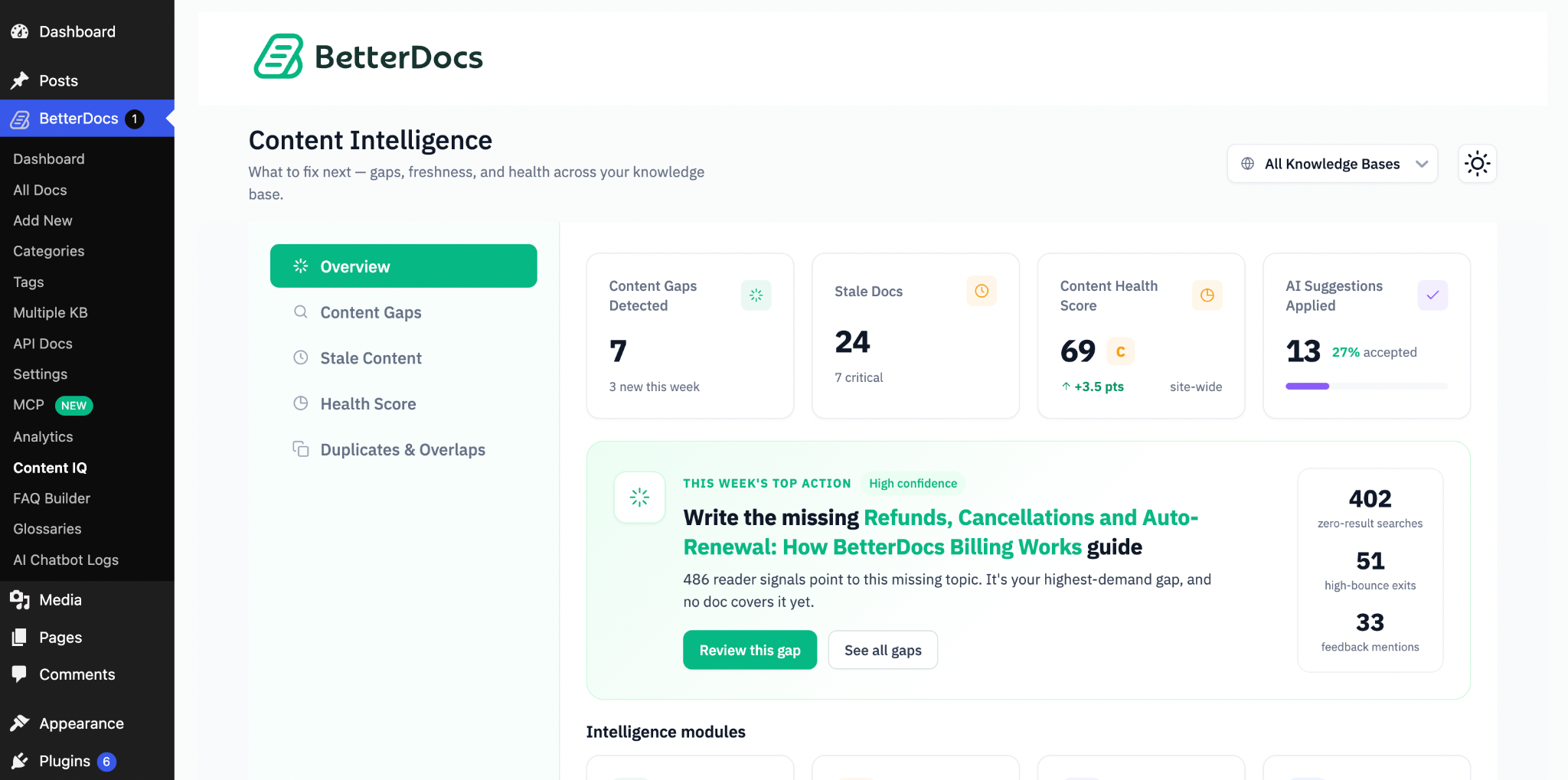1568x780 pixels.
Task: Click the Add New submenu link
Action: (43, 220)
